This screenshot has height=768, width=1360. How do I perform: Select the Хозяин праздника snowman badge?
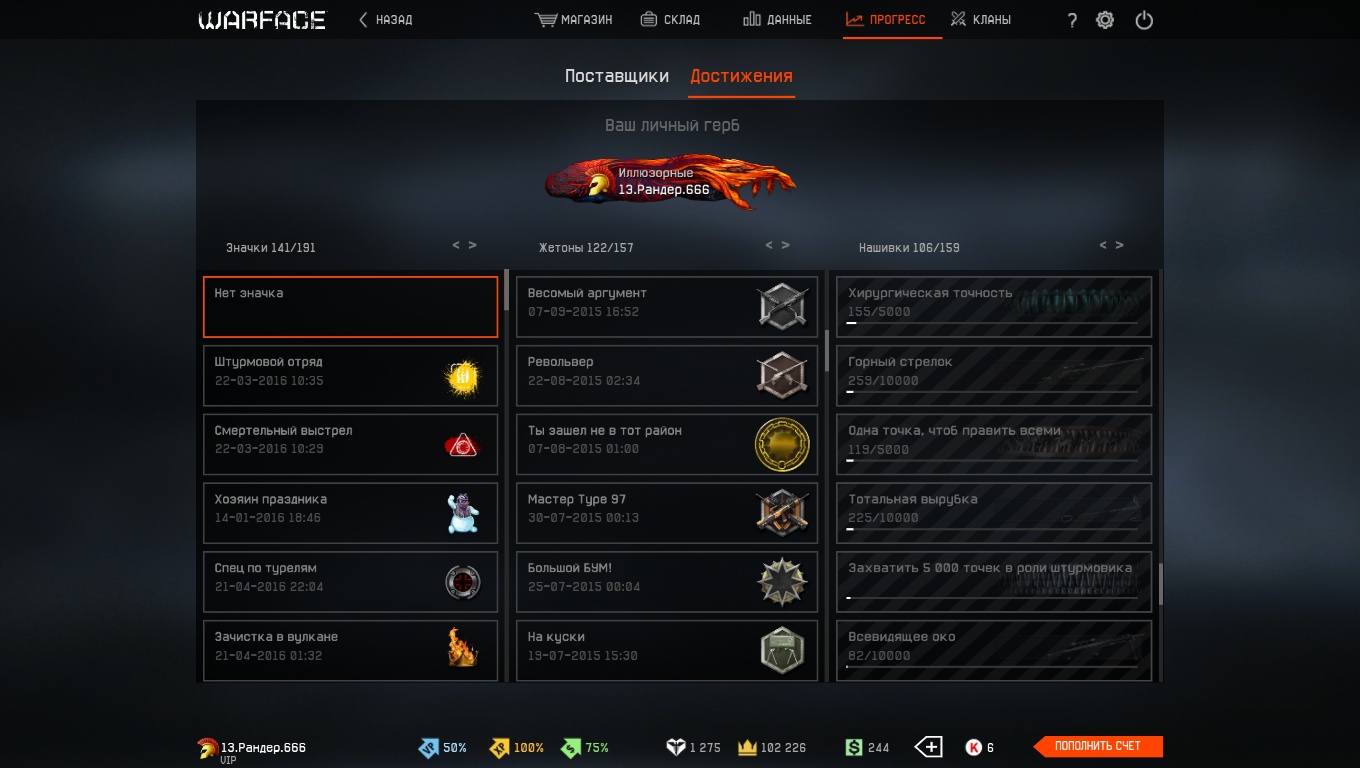pyautogui.click(x=462, y=513)
